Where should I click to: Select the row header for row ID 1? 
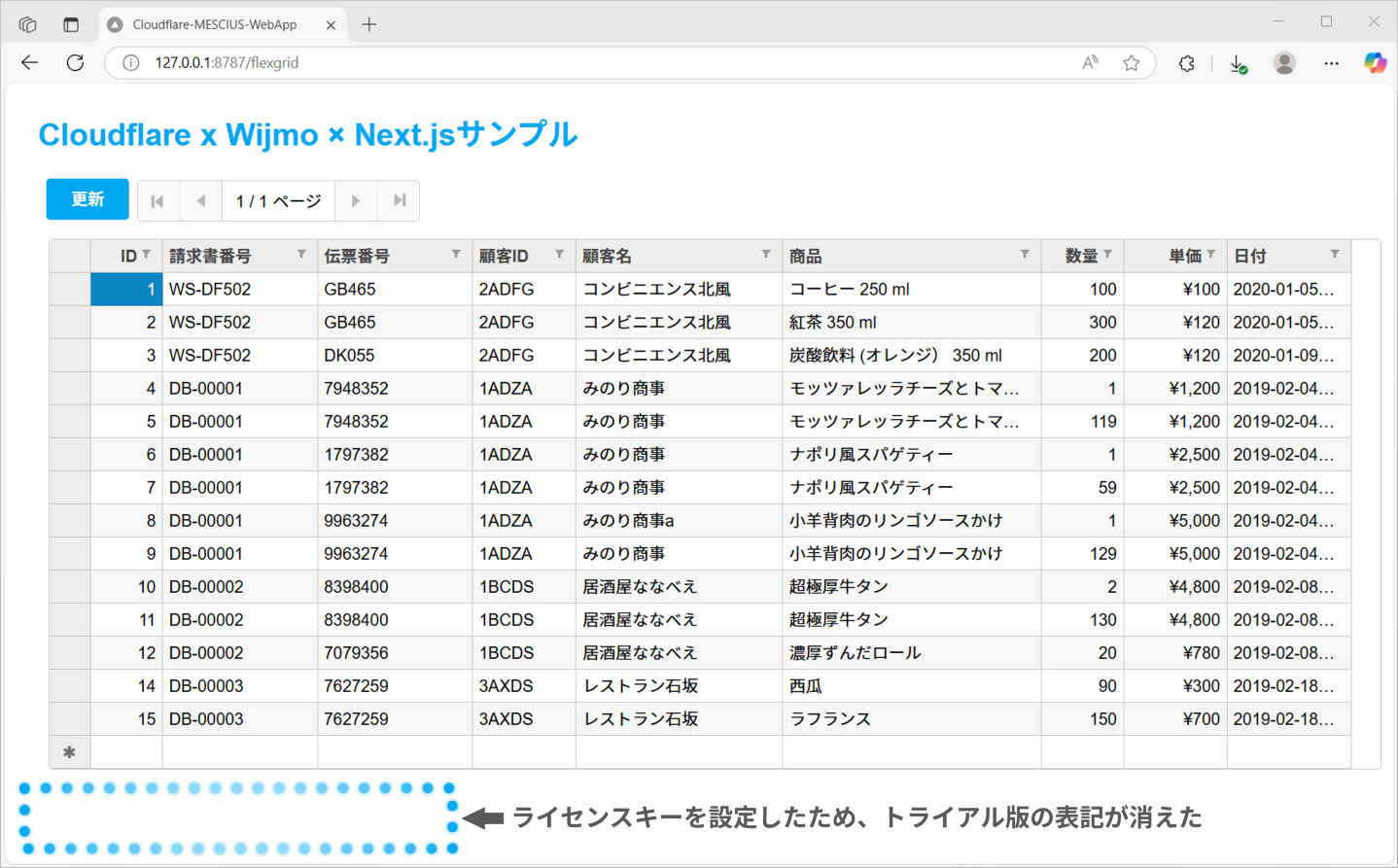(x=70, y=290)
